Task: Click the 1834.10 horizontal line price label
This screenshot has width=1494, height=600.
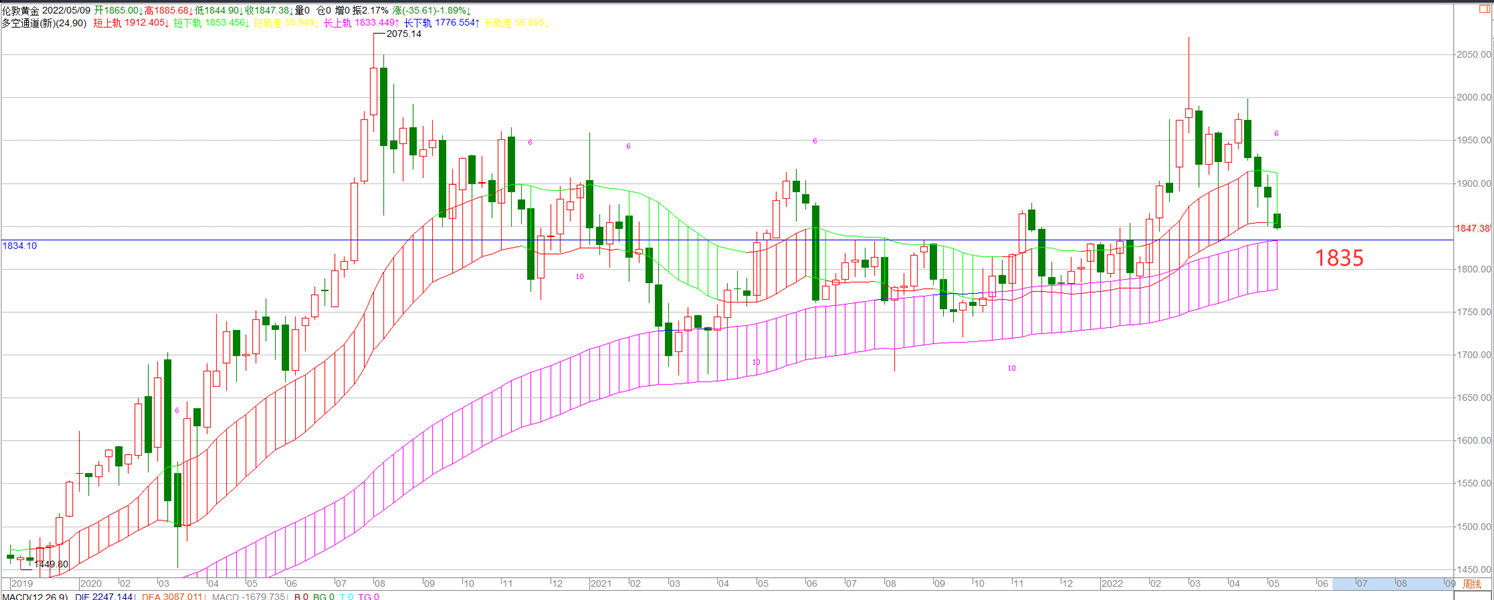Action: point(20,245)
